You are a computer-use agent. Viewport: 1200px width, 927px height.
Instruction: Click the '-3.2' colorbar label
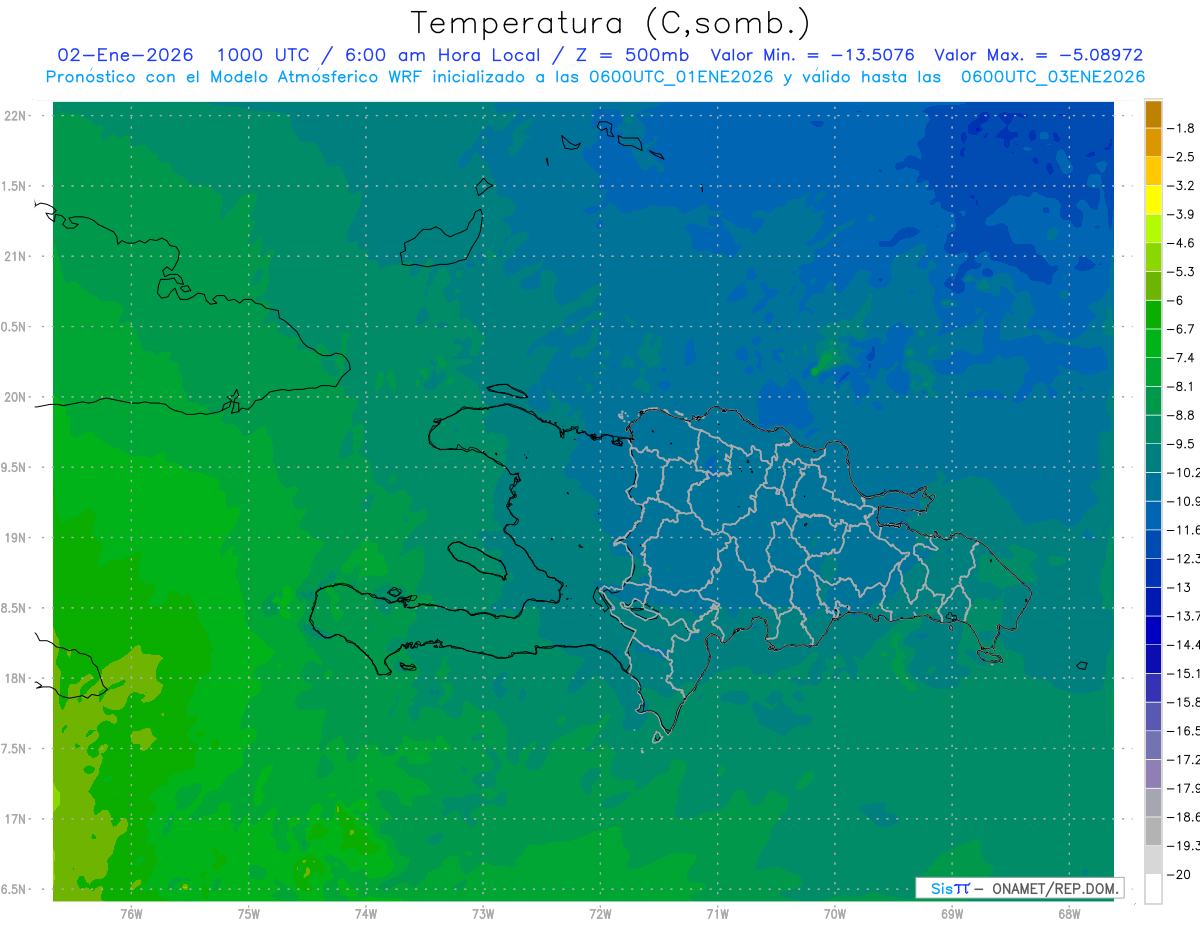(x=1183, y=186)
